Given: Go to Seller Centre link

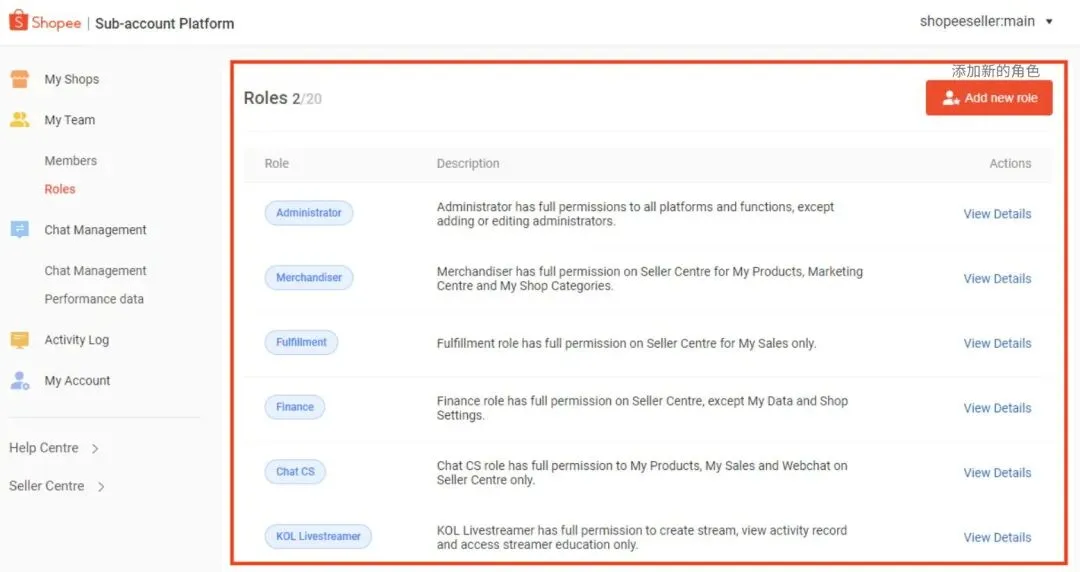Looking at the screenshot, I should [x=46, y=486].
